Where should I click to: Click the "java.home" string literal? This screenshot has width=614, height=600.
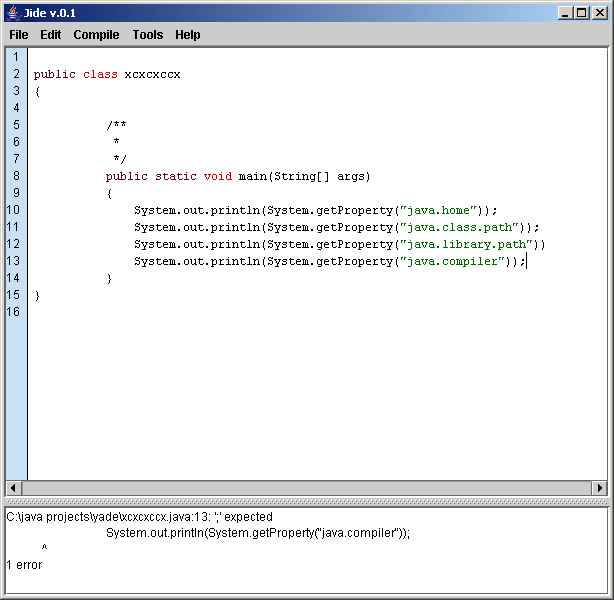click(x=441, y=210)
